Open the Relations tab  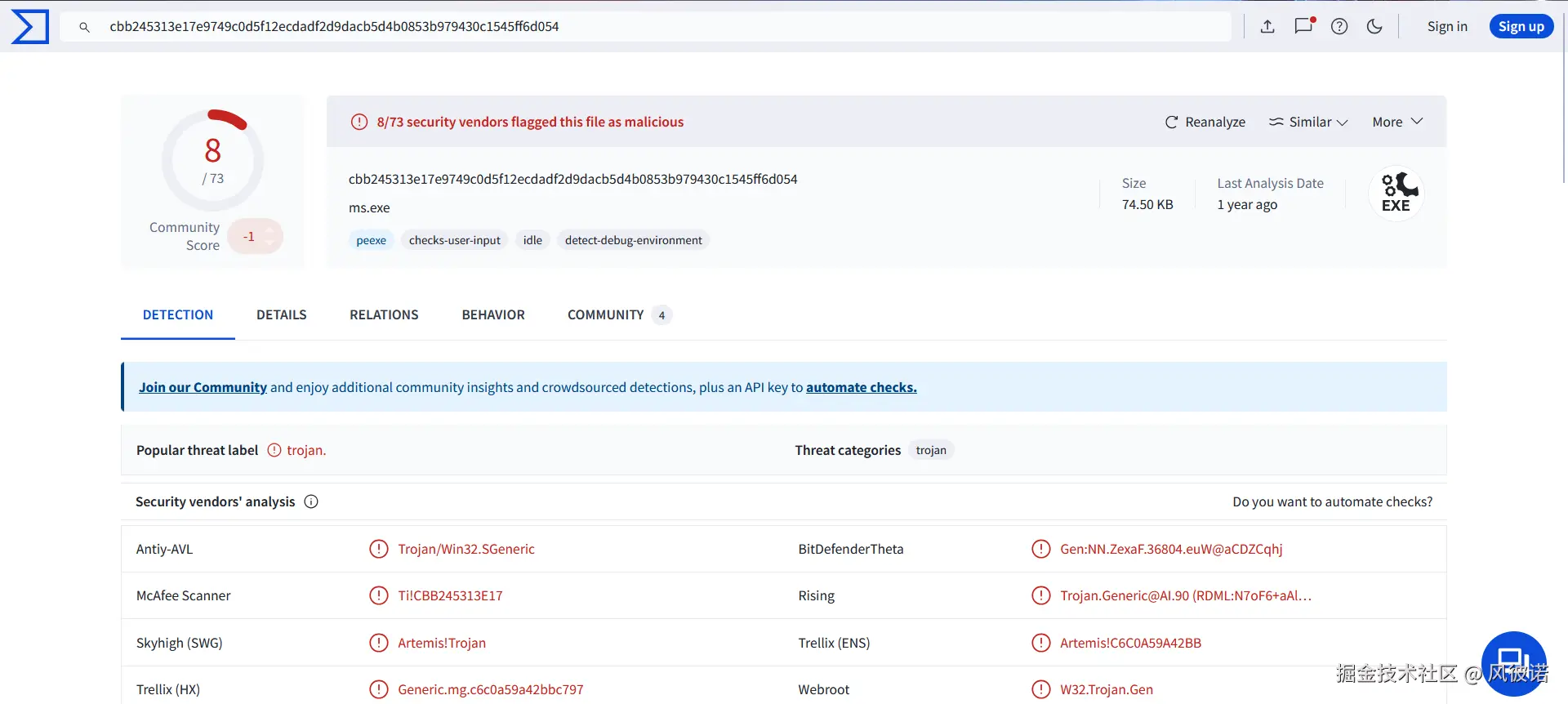(384, 314)
